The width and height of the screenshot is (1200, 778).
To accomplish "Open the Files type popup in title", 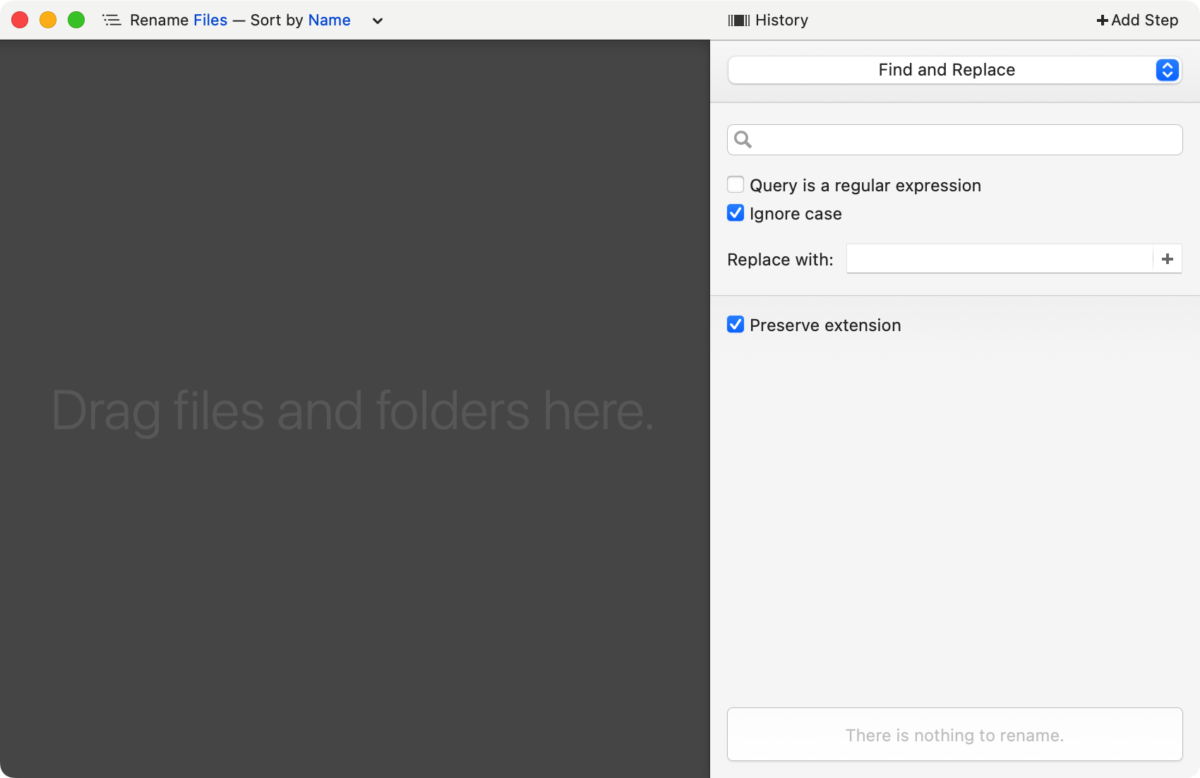I will [210, 20].
